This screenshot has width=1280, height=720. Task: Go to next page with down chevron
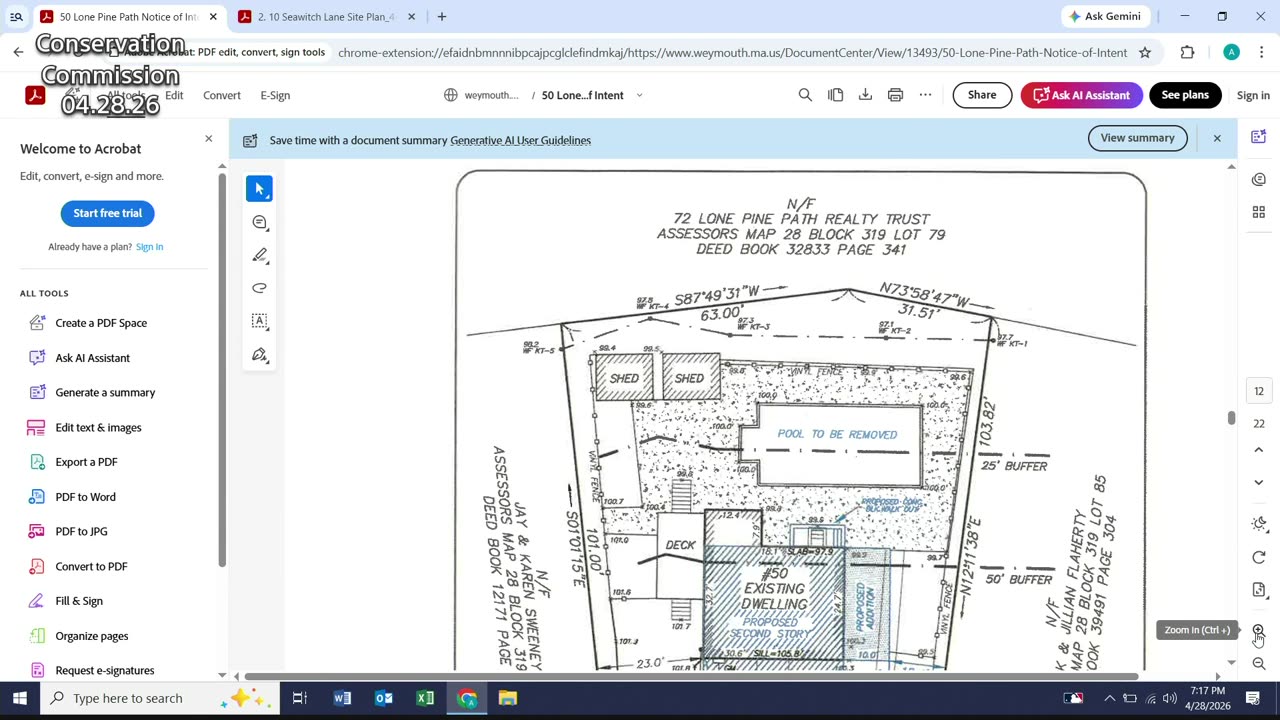1259,482
